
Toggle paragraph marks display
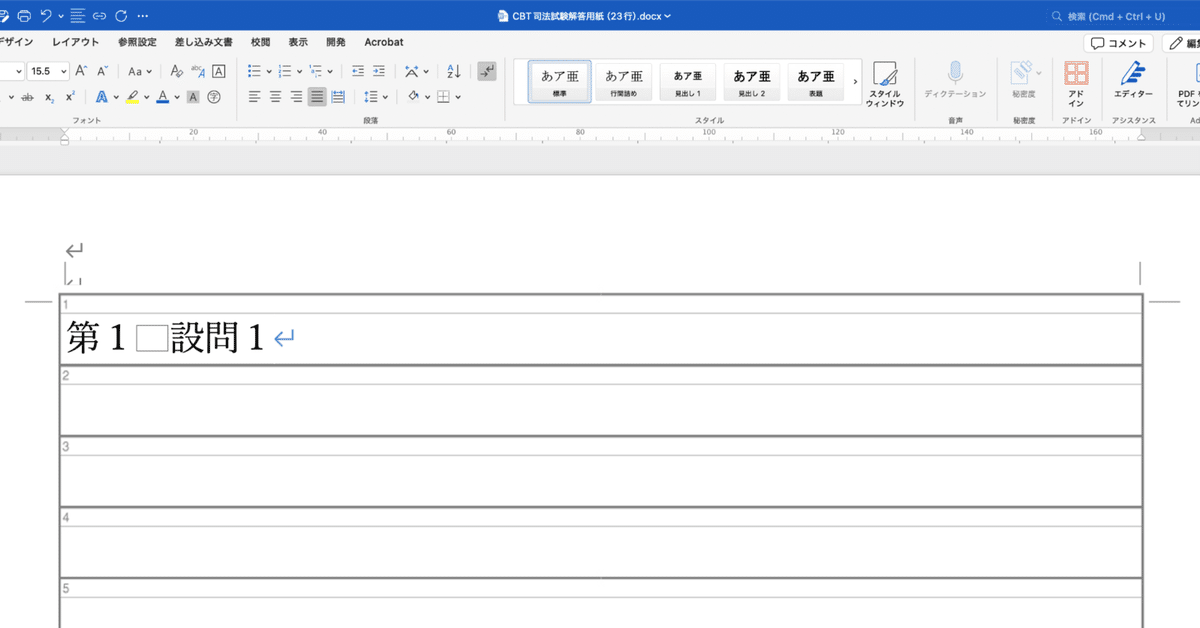point(486,71)
